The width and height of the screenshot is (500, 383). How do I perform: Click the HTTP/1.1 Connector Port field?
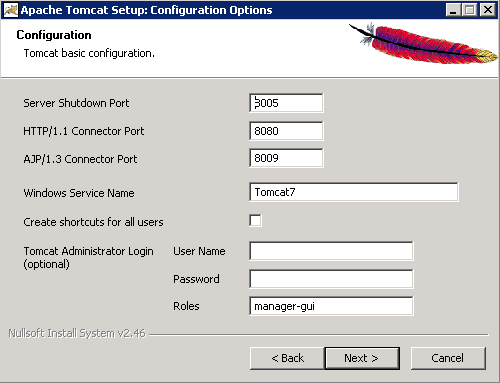(x=286, y=131)
